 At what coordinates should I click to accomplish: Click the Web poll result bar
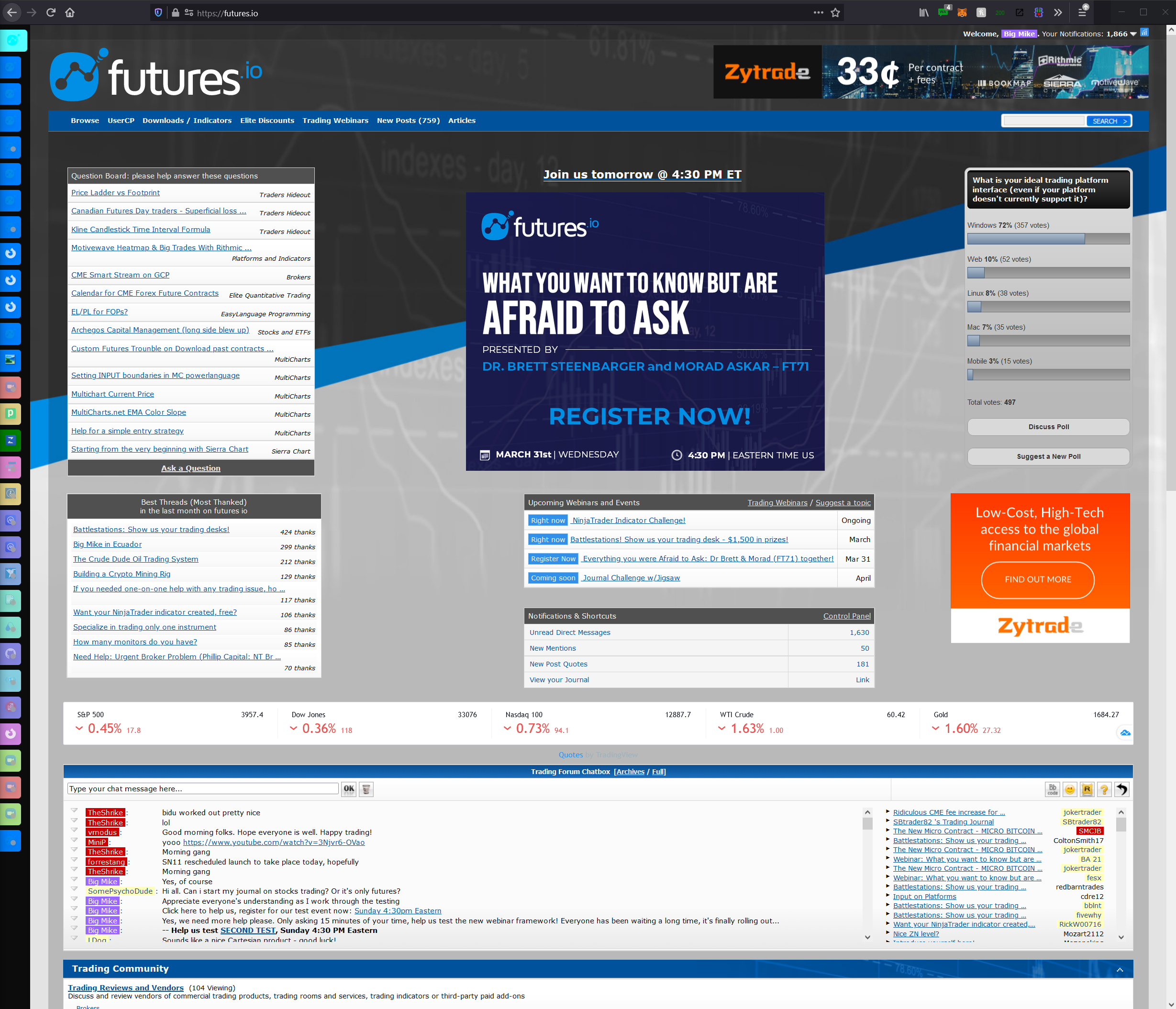[x=1048, y=273]
